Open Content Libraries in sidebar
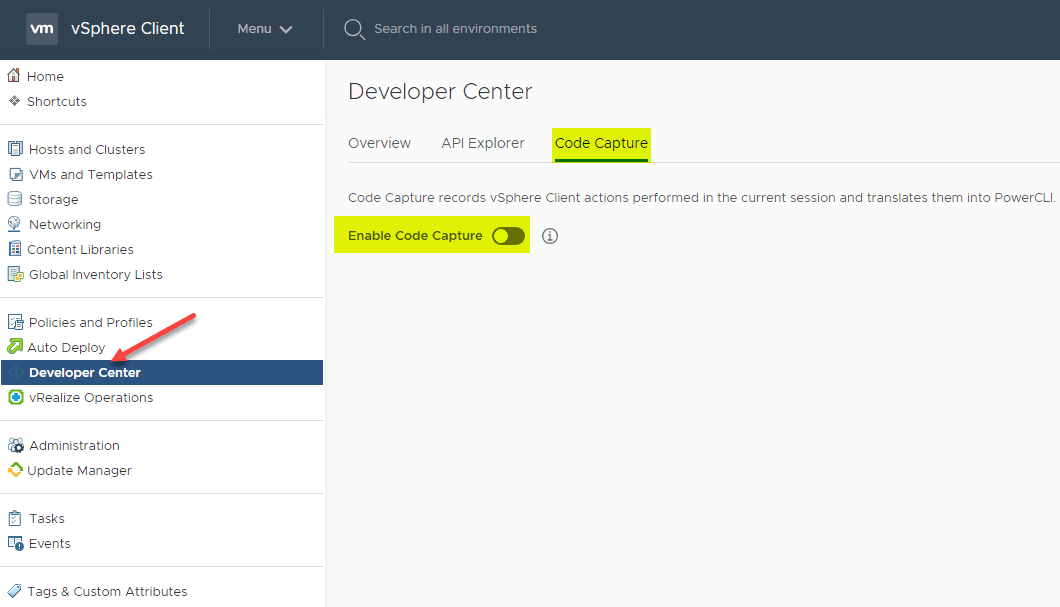Viewport: 1060px width, 607px height. click(80, 249)
